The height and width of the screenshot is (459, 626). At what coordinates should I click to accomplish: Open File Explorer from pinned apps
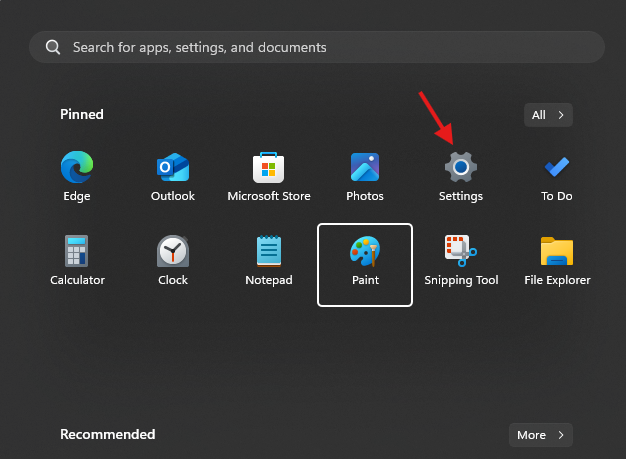(557, 251)
